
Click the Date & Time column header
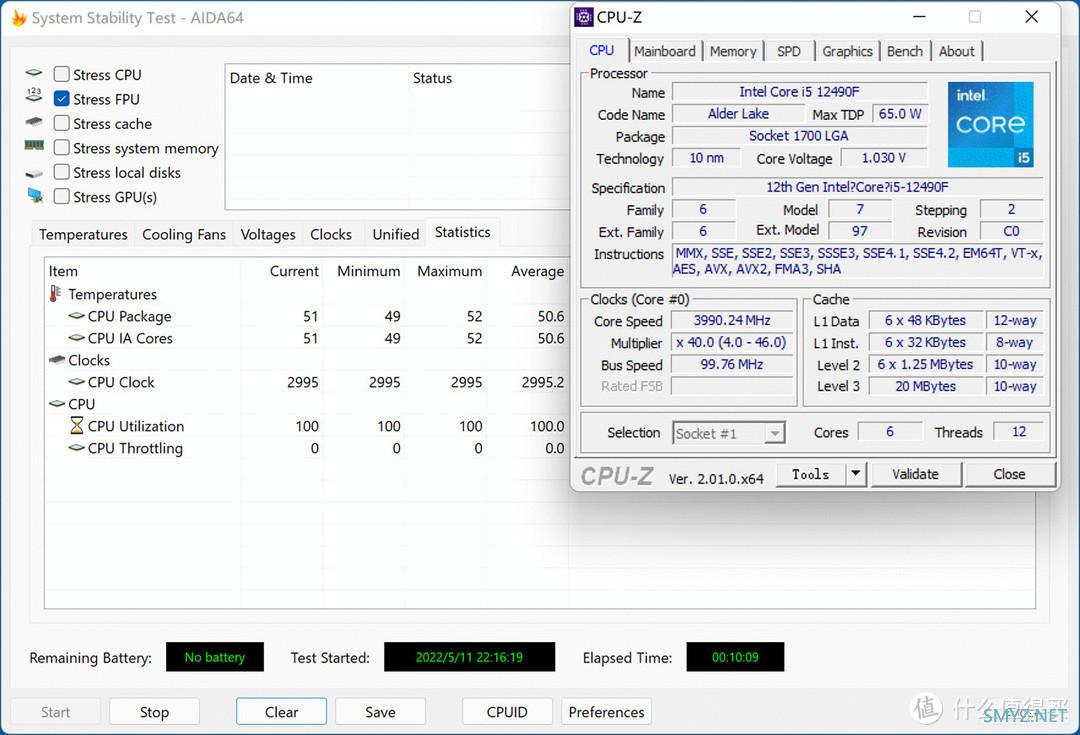point(317,78)
